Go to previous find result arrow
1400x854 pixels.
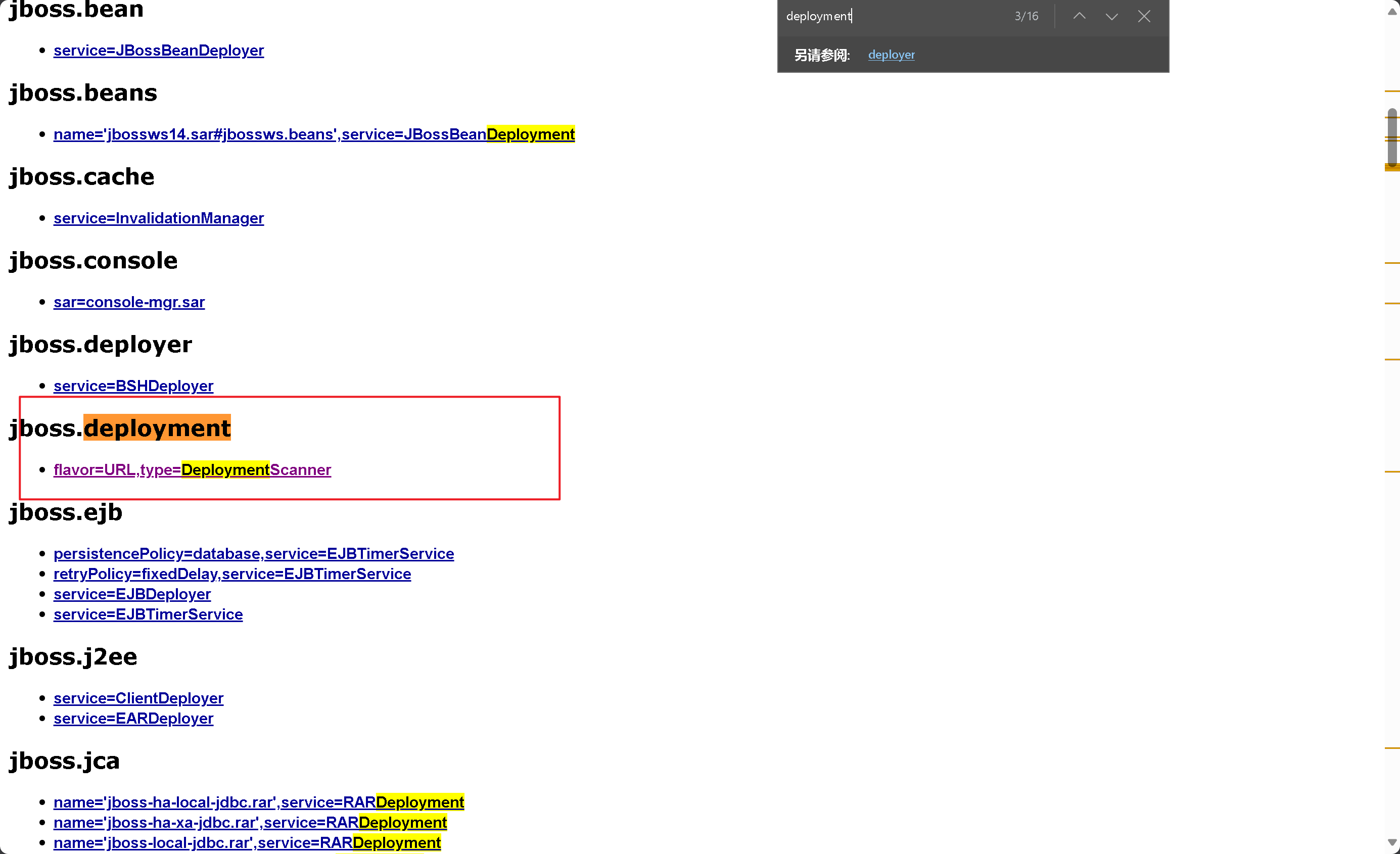tap(1079, 17)
